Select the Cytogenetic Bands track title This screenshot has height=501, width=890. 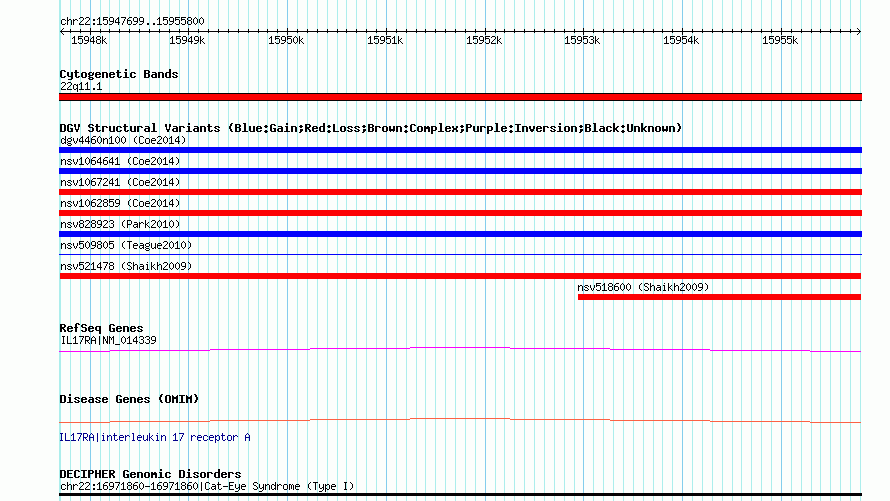(119, 74)
